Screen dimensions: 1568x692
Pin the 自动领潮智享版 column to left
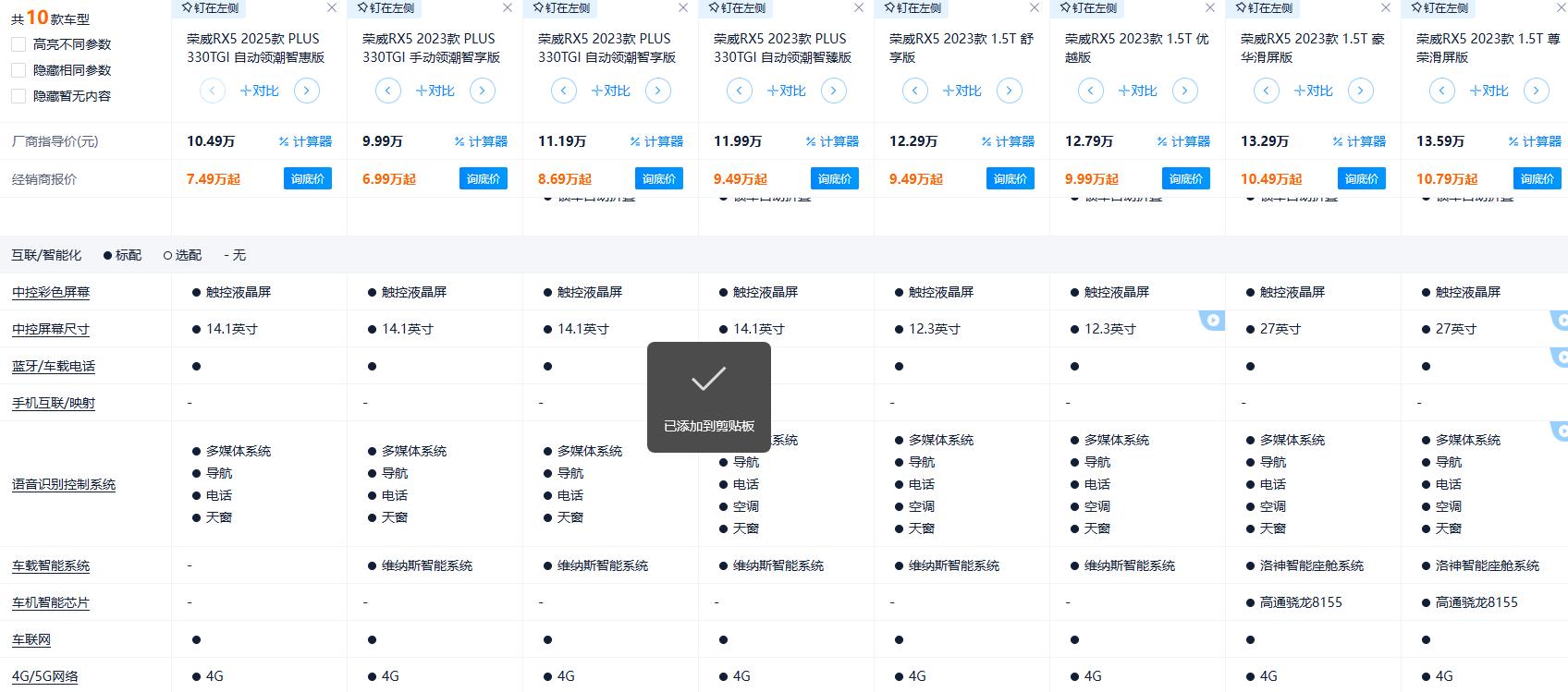(562, 7)
